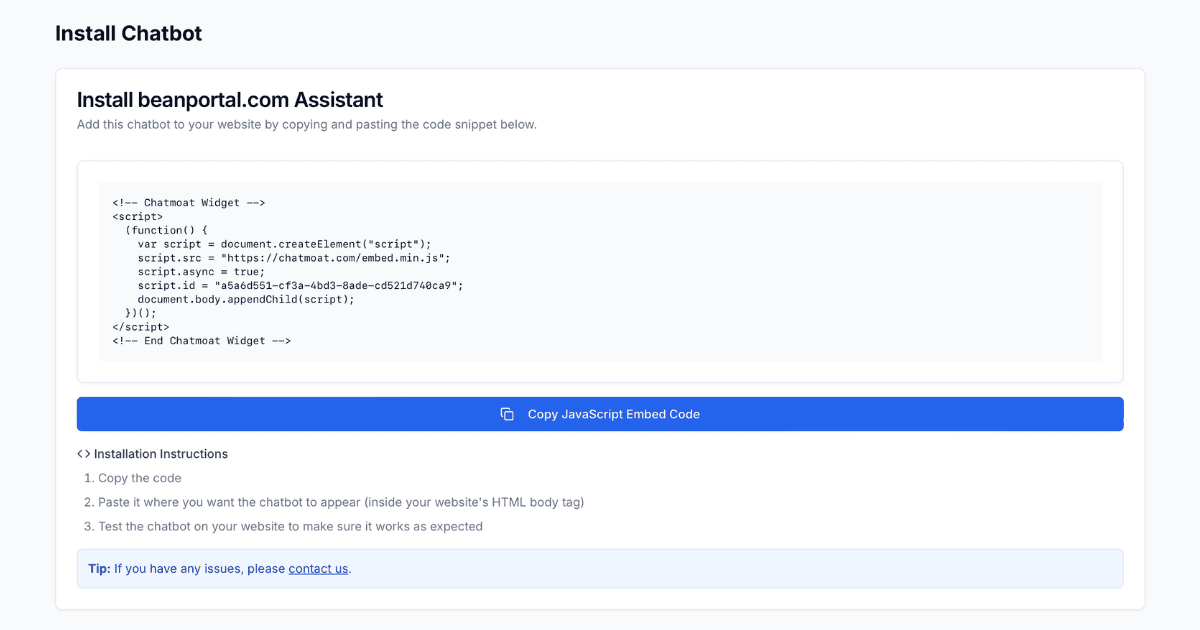
Task: Click the Install beanportal.com Assistant heading
Action: [230, 100]
